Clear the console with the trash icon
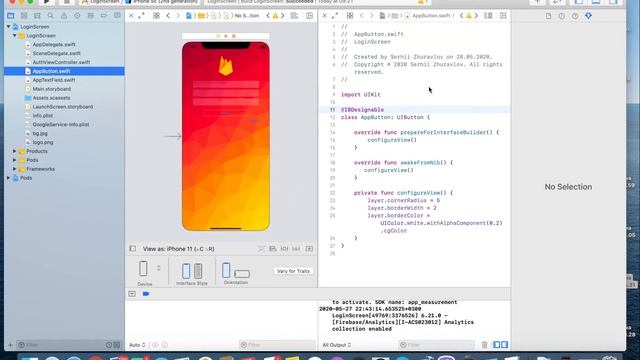This screenshot has width=640, height=360. tap(484, 345)
